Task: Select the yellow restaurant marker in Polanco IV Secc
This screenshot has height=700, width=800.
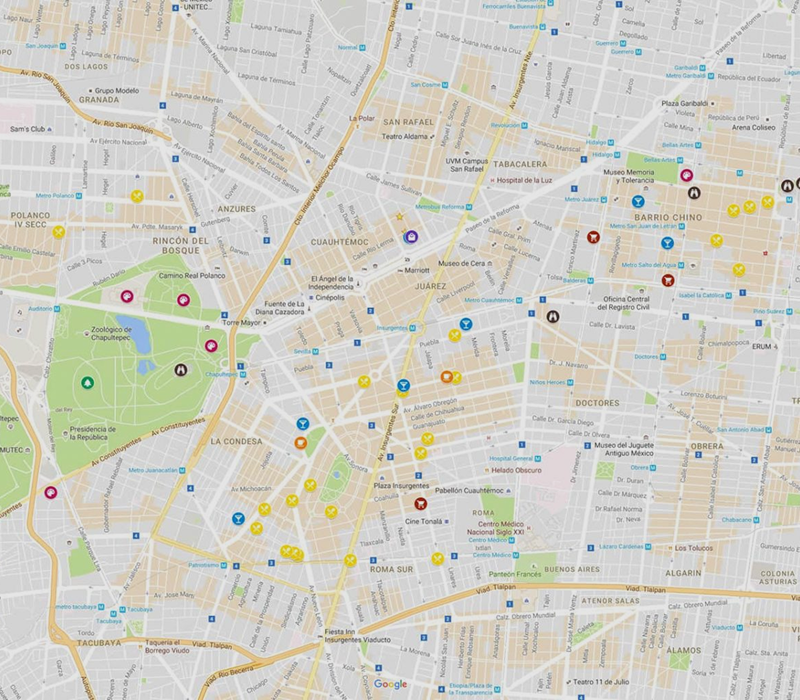Action: click(x=59, y=232)
